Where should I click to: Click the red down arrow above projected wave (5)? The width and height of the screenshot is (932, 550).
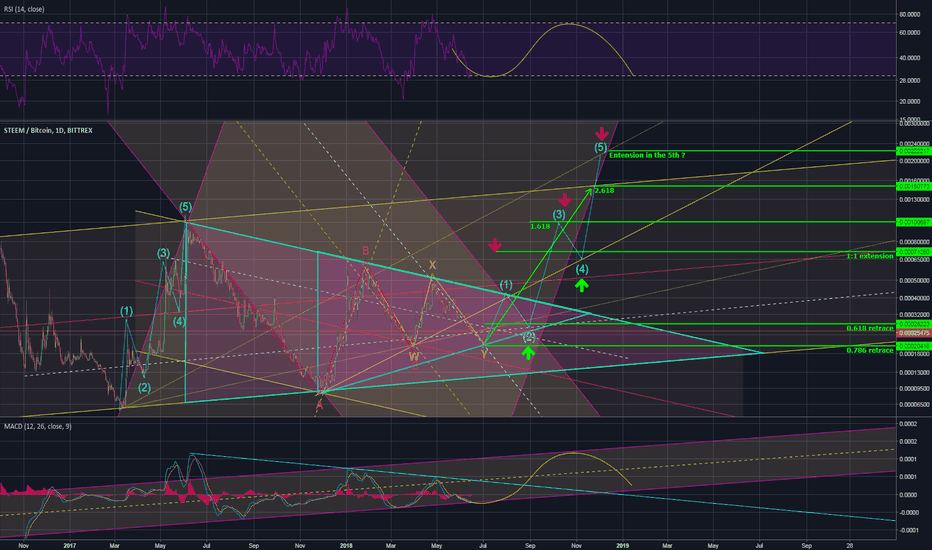coord(602,133)
